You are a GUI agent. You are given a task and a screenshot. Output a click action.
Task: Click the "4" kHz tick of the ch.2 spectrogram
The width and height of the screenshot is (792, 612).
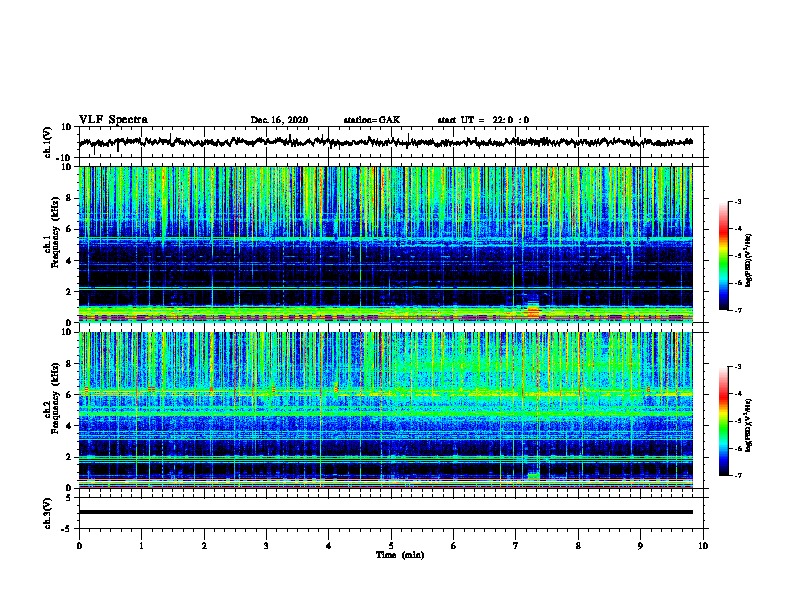click(69, 426)
